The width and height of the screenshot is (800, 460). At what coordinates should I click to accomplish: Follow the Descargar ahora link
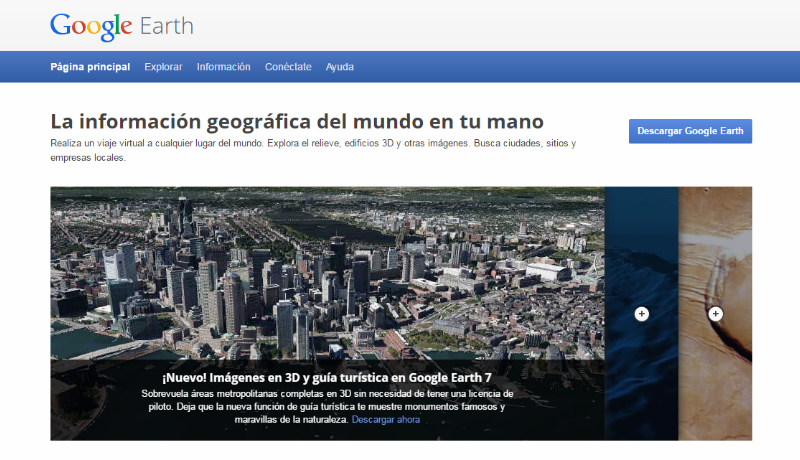(x=386, y=420)
